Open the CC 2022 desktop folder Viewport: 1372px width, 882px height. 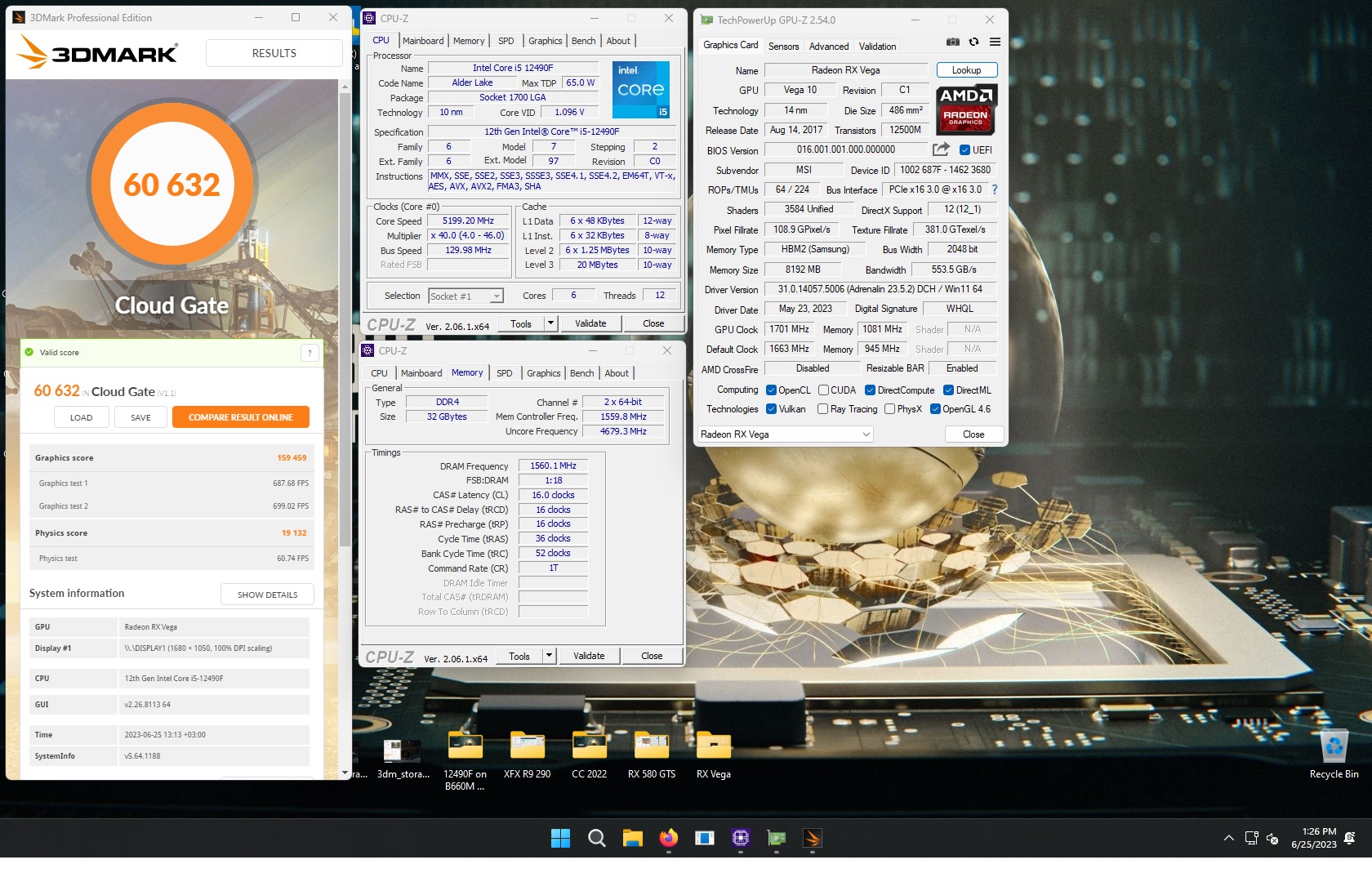(590, 755)
